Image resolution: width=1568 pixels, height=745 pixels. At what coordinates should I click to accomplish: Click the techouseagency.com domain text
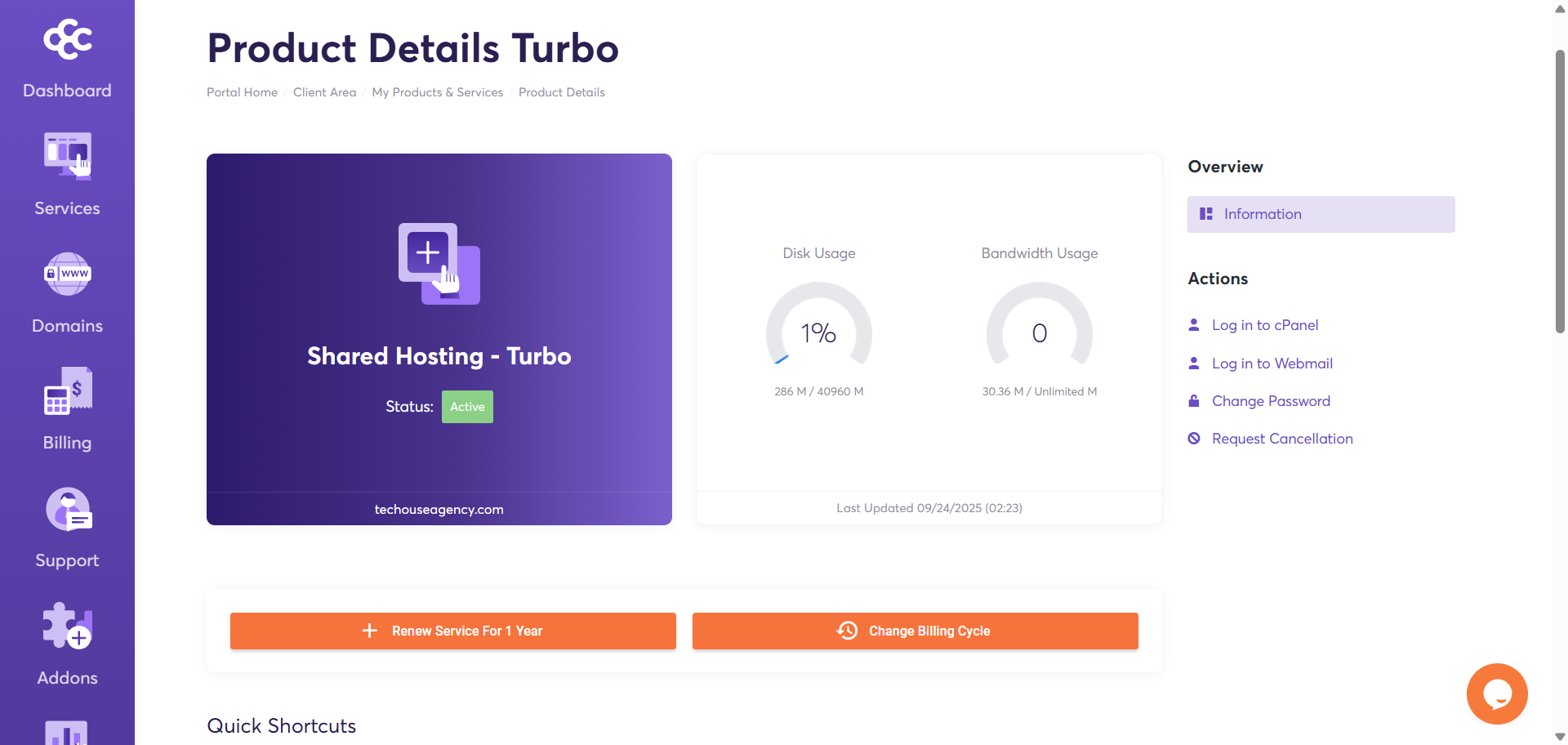pyautogui.click(x=439, y=509)
